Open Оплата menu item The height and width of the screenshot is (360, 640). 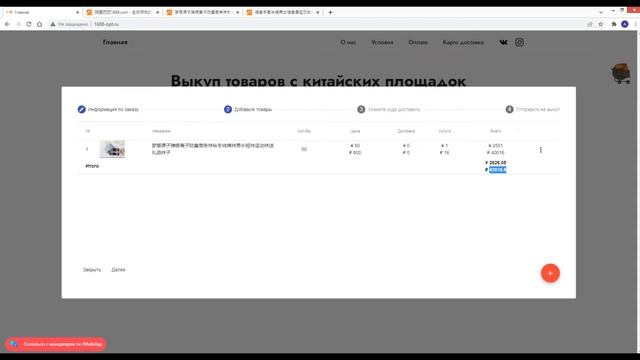418,42
